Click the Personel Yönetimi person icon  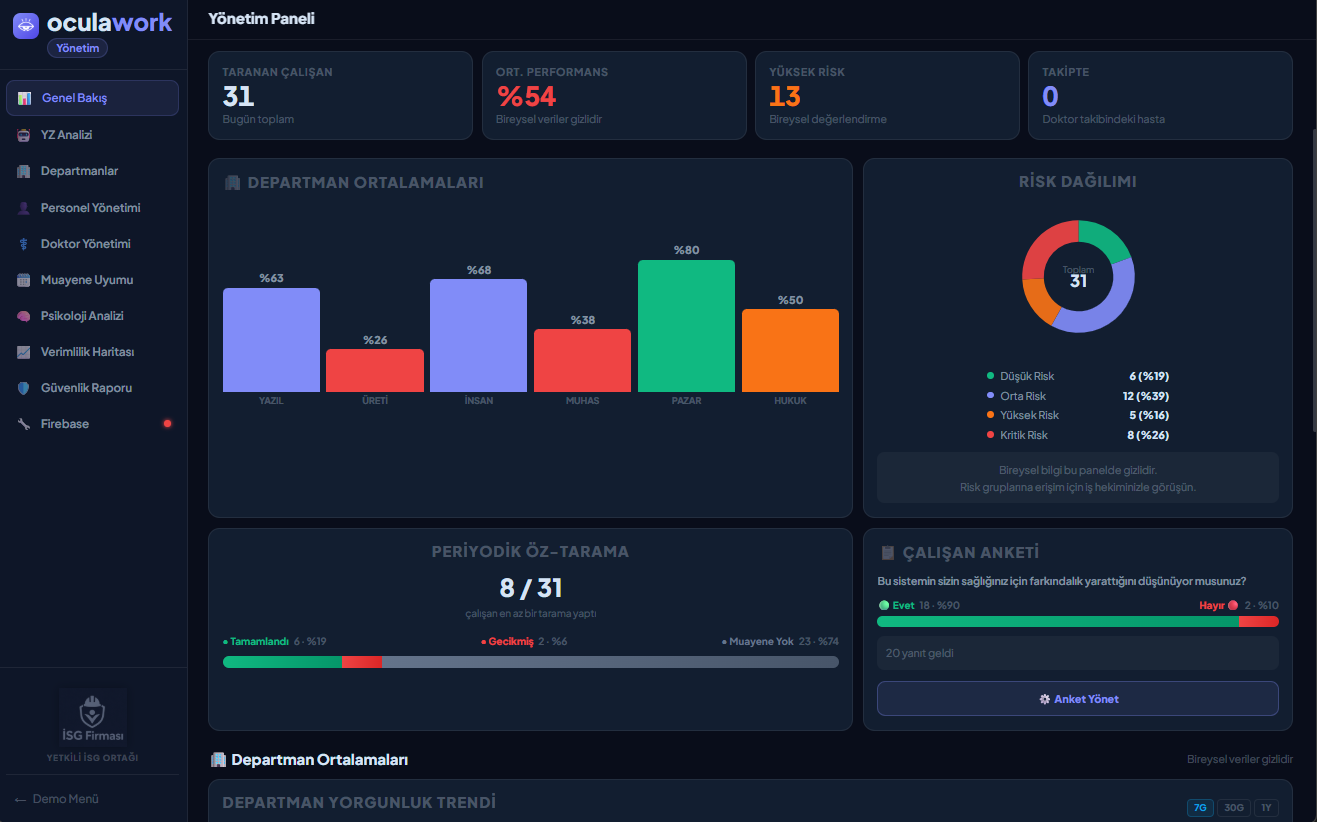(24, 208)
